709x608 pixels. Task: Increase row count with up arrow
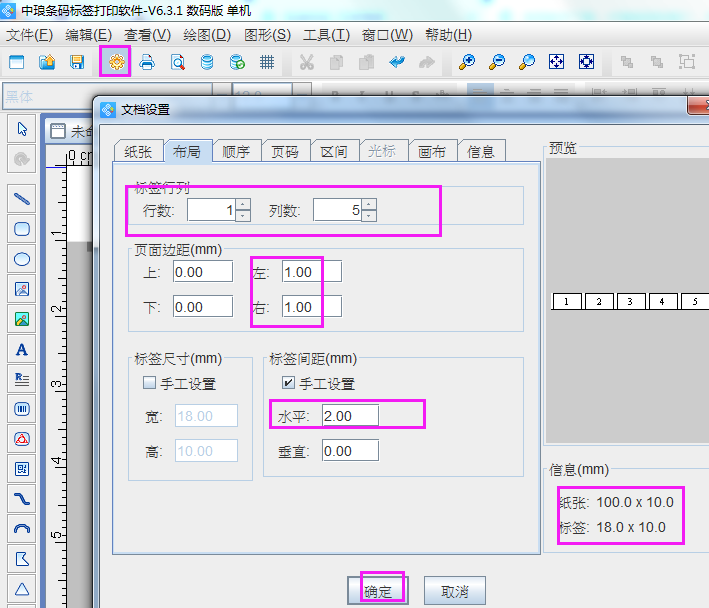click(x=243, y=205)
